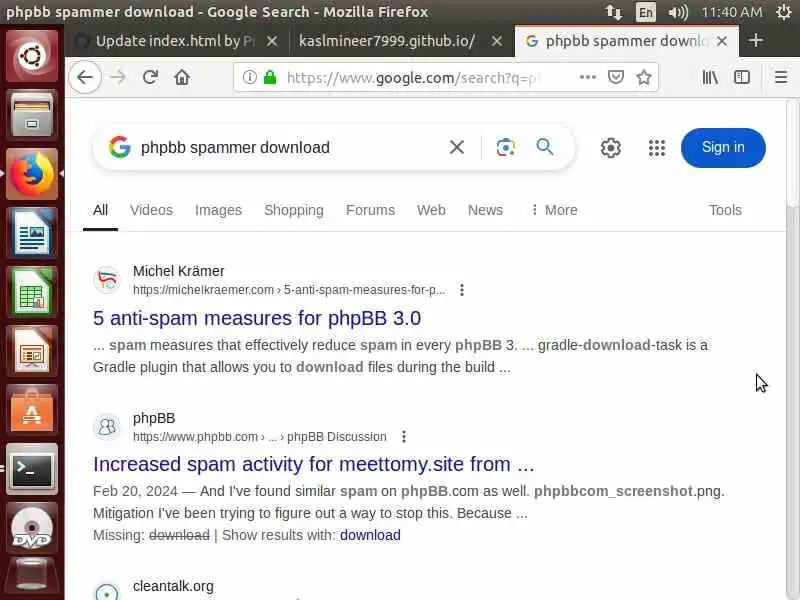Click the Michel Krämer site favicon
Image resolution: width=800 pixels, height=600 pixels.
pos(107,280)
